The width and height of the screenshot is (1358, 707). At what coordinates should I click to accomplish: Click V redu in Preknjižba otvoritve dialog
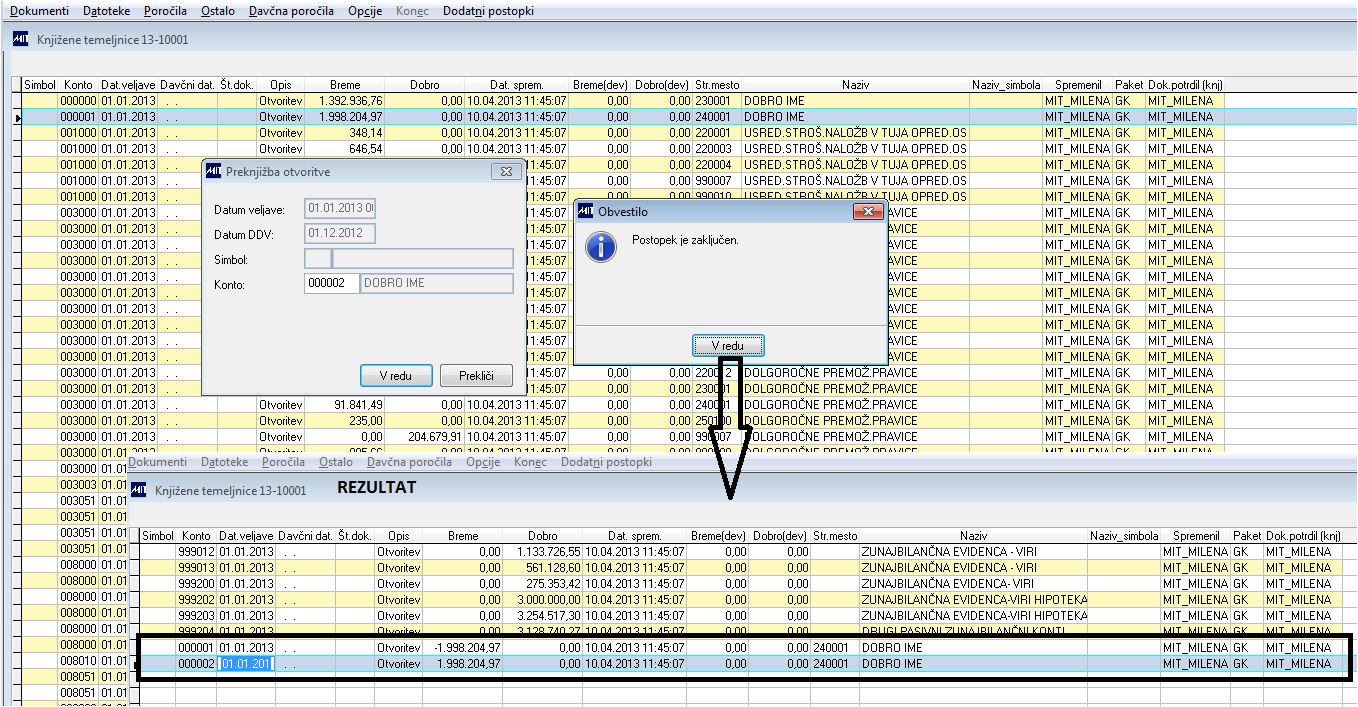tap(396, 376)
